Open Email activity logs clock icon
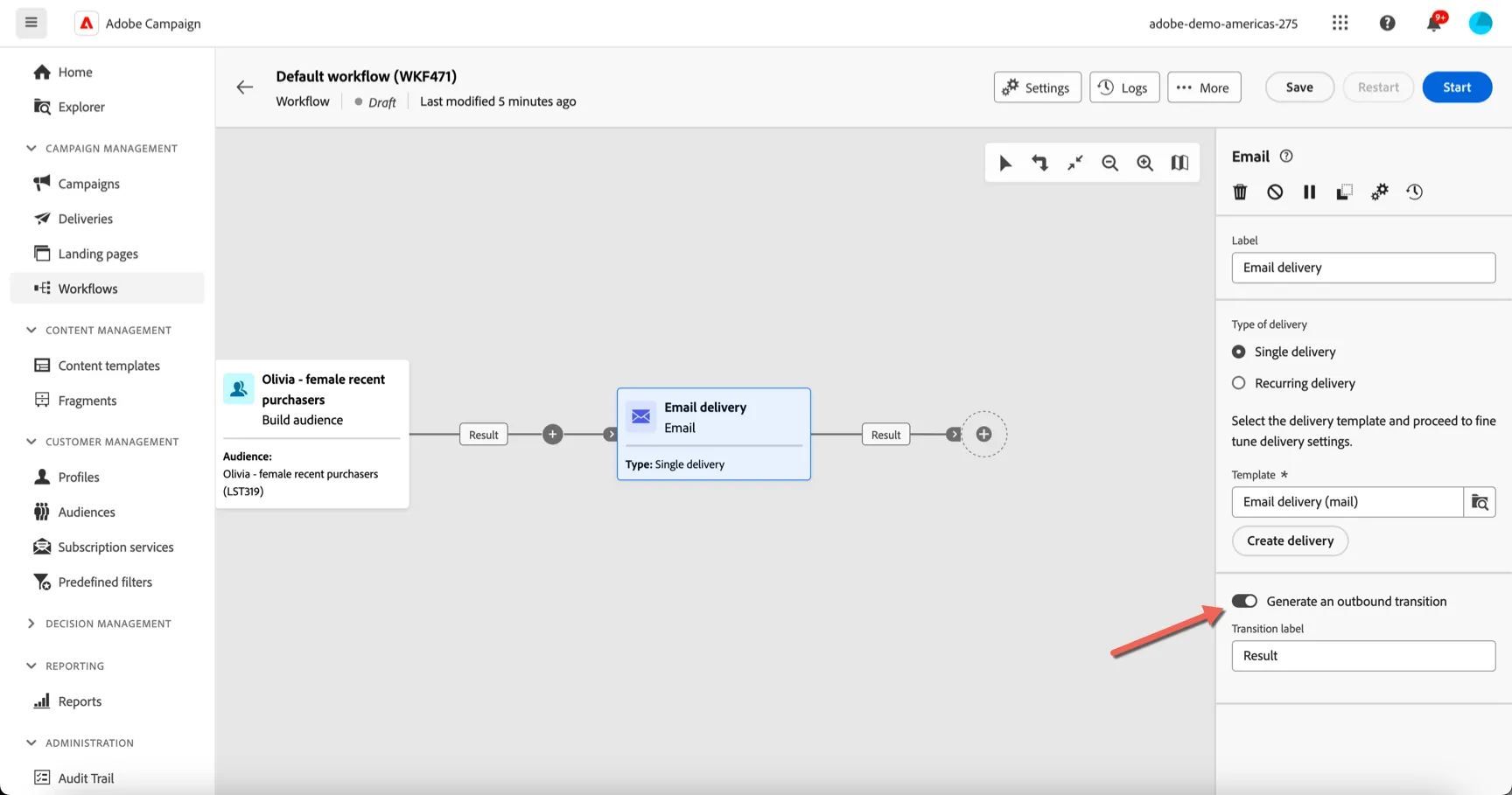 click(1414, 192)
